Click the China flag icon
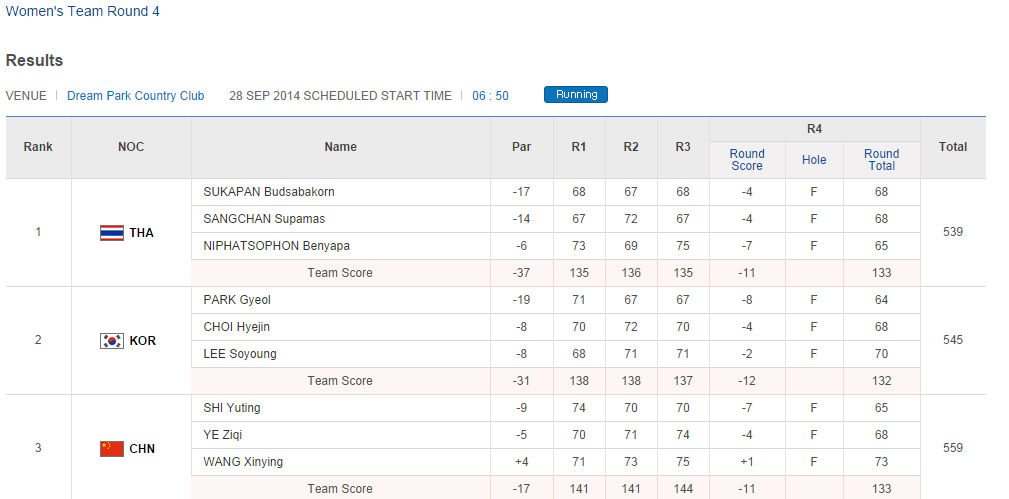This screenshot has width=1009, height=499. [x=112, y=449]
